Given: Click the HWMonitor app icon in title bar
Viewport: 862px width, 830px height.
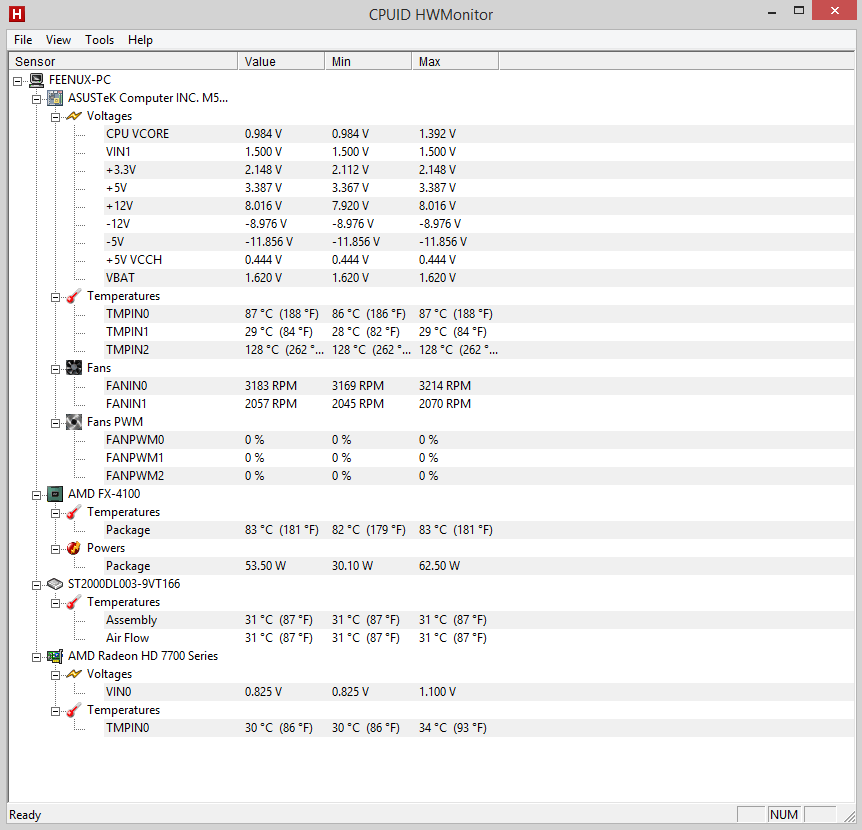Looking at the screenshot, I should coord(16,14).
